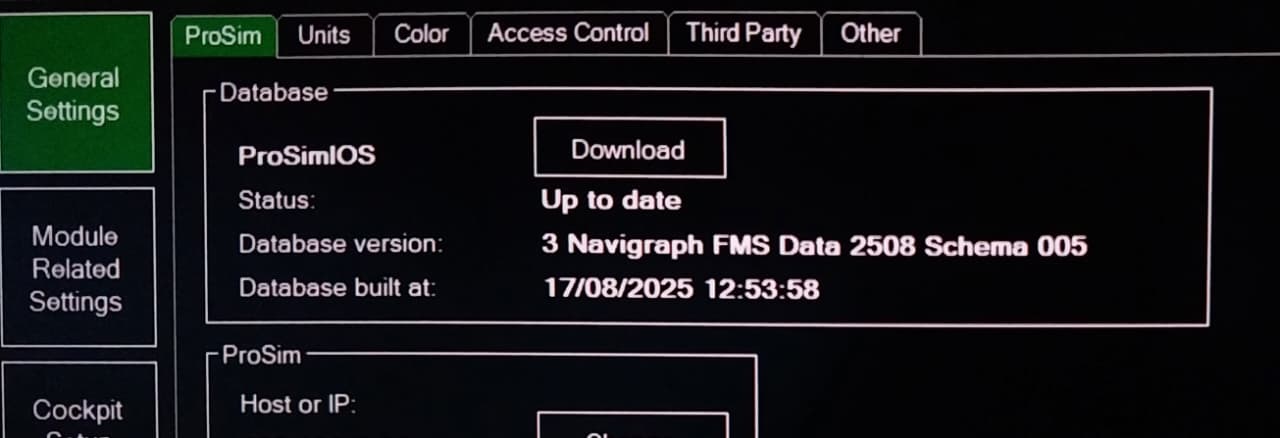Image resolution: width=1280 pixels, height=438 pixels.
Task: Open the Color tab
Action: tap(421, 35)
